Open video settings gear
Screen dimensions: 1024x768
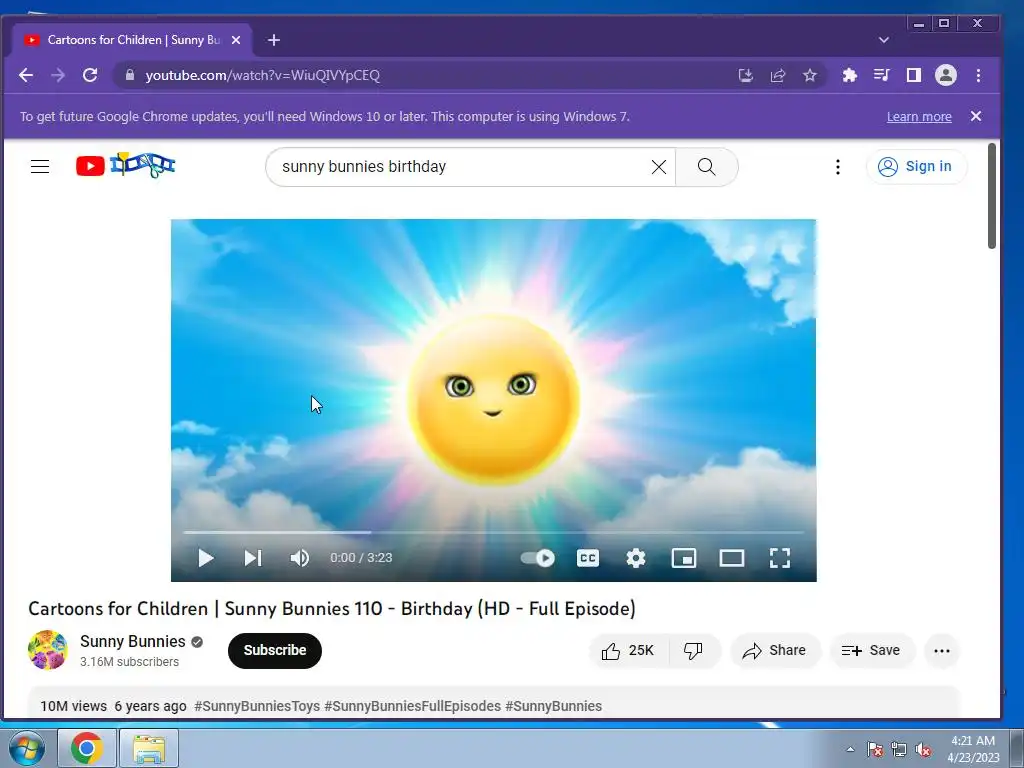pyautogui.click(x=635, y=558)
